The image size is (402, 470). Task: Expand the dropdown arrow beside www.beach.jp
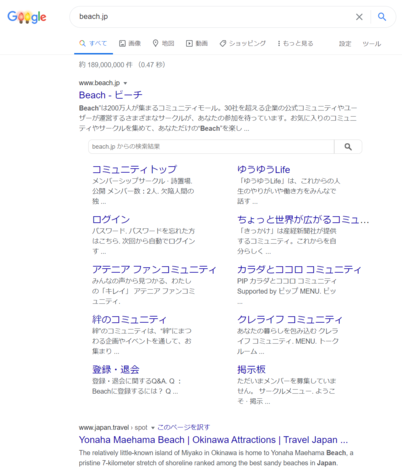pos(125,83)
